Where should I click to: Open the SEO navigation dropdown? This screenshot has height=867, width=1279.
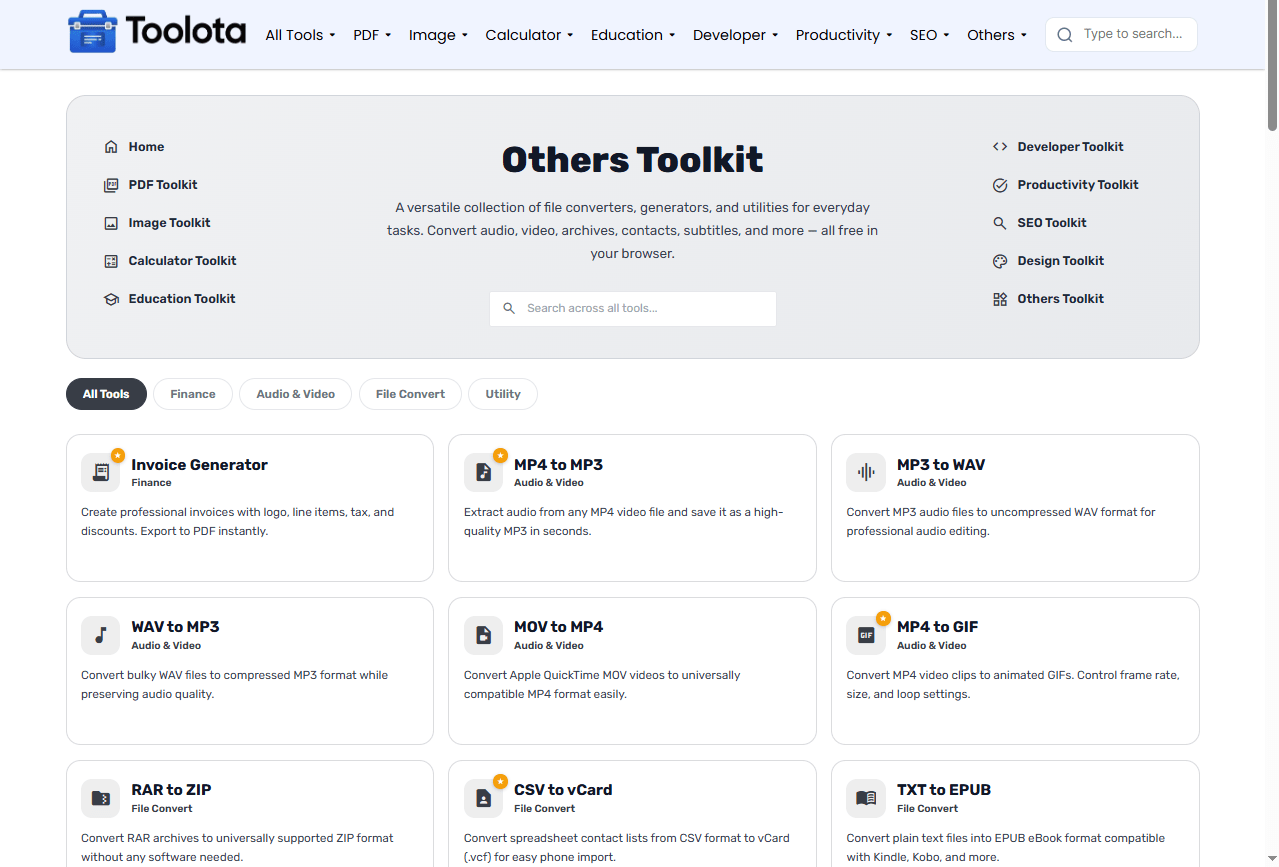[930, 35]
